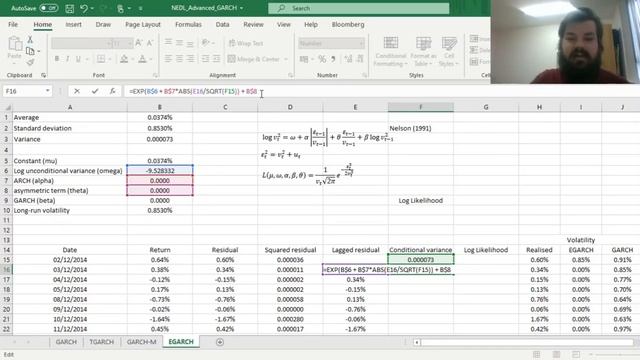This screenshot has width=640, height=360.
Task: Open the Bloomberg tab
Action: (x=348, y=24)
